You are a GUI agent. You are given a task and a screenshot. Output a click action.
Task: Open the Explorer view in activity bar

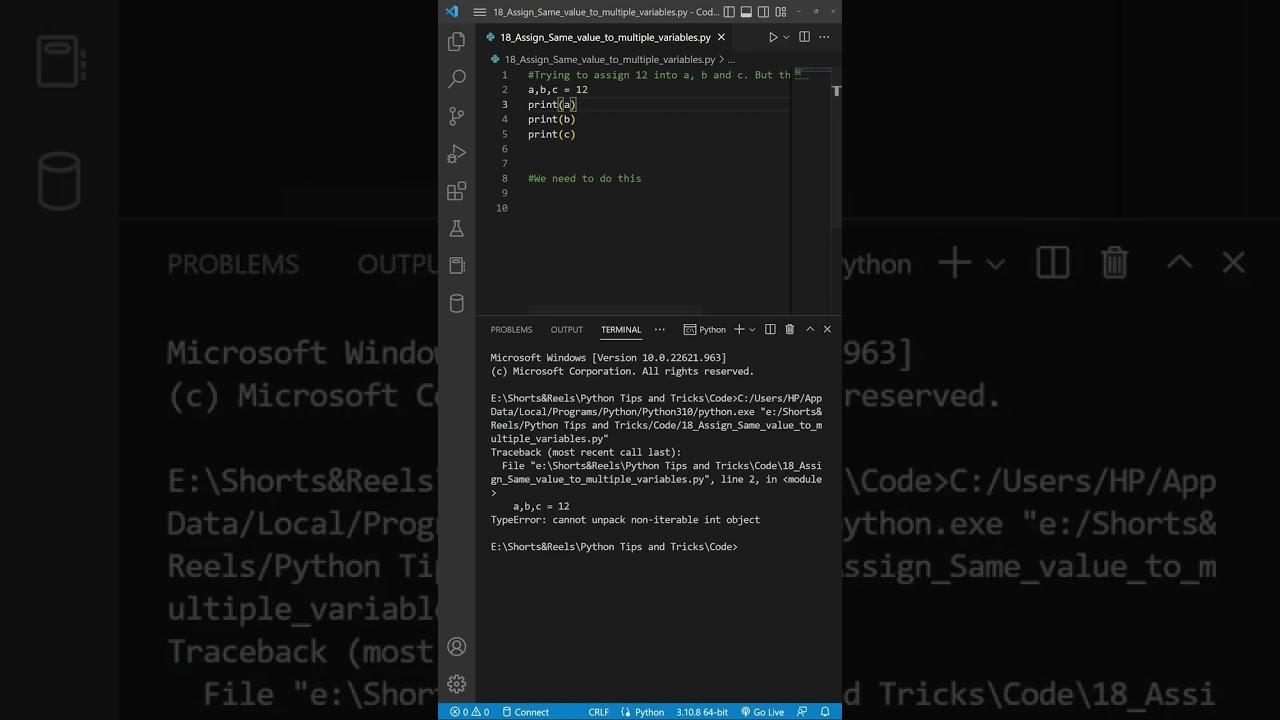[457, 41]
